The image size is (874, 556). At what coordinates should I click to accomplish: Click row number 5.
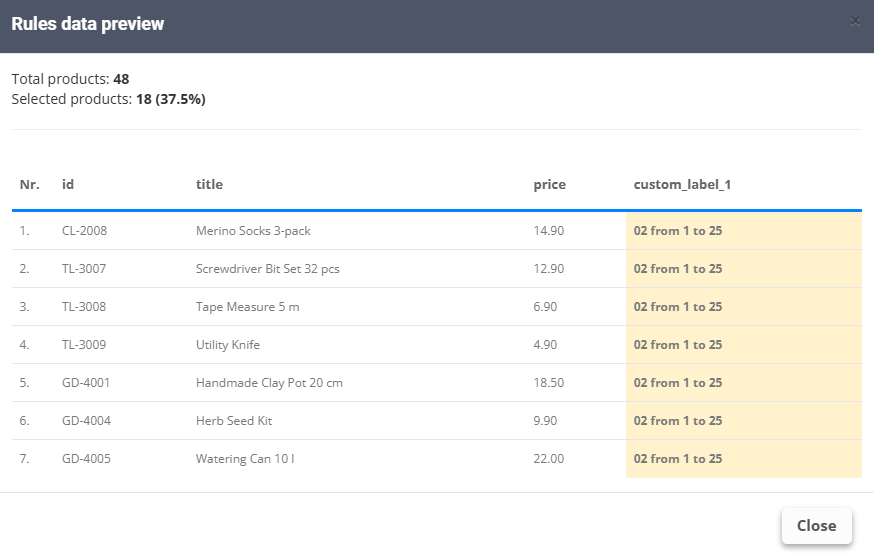click(x=25, y=383)
